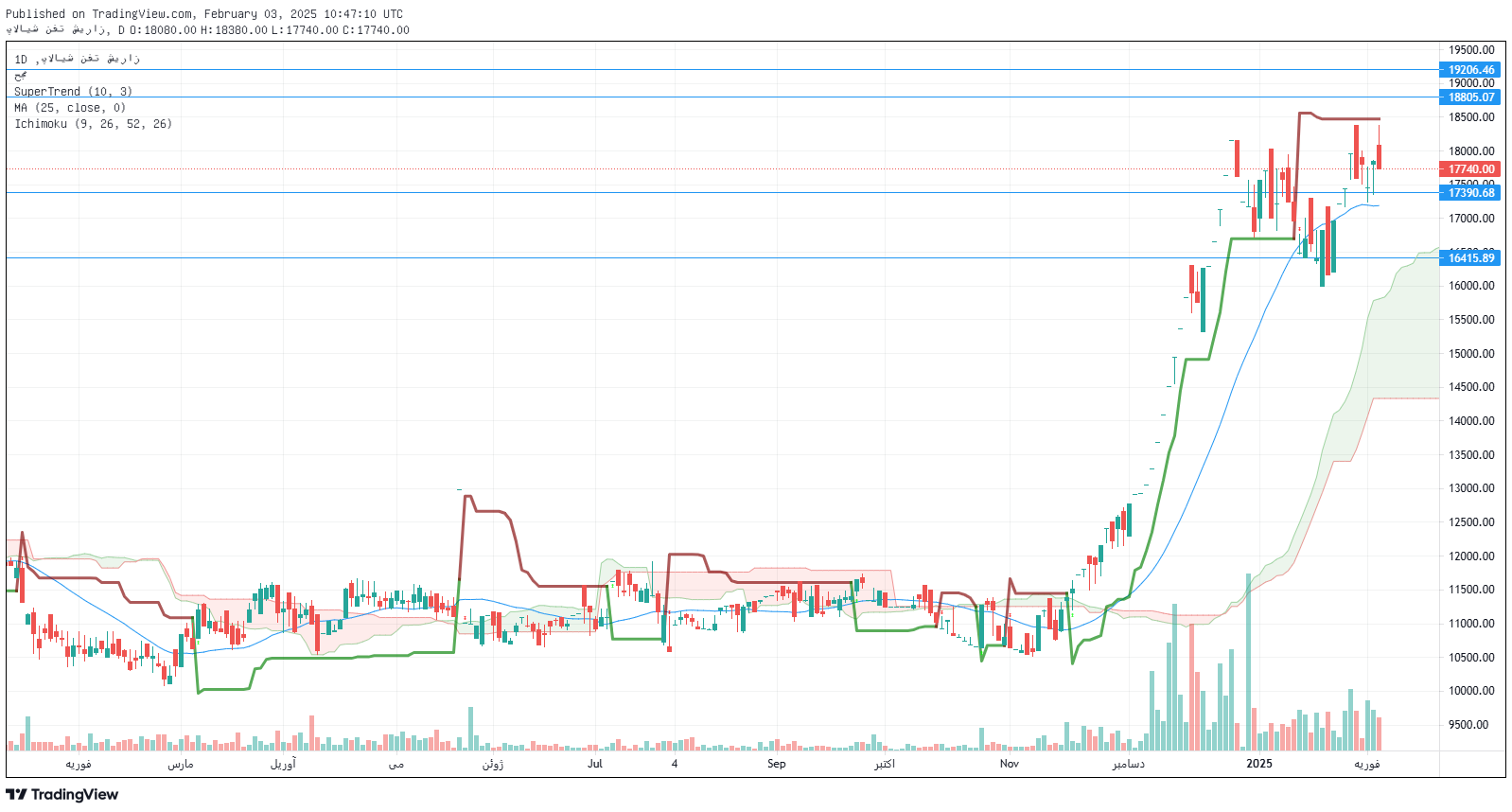This screenshot has width=1512, height=812.
Task: Click the 11500.00 price axis value
Action: pyautogui.click(x=1471, y=590)
